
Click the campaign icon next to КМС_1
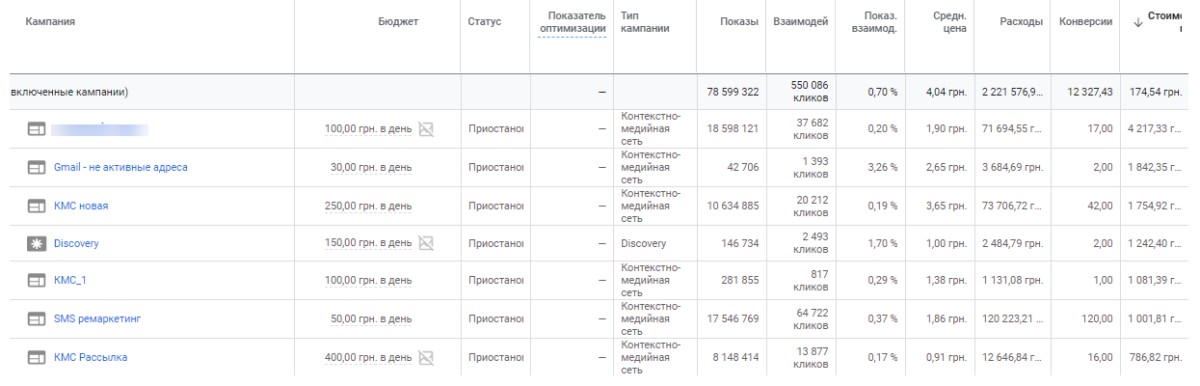pos(36,281)
